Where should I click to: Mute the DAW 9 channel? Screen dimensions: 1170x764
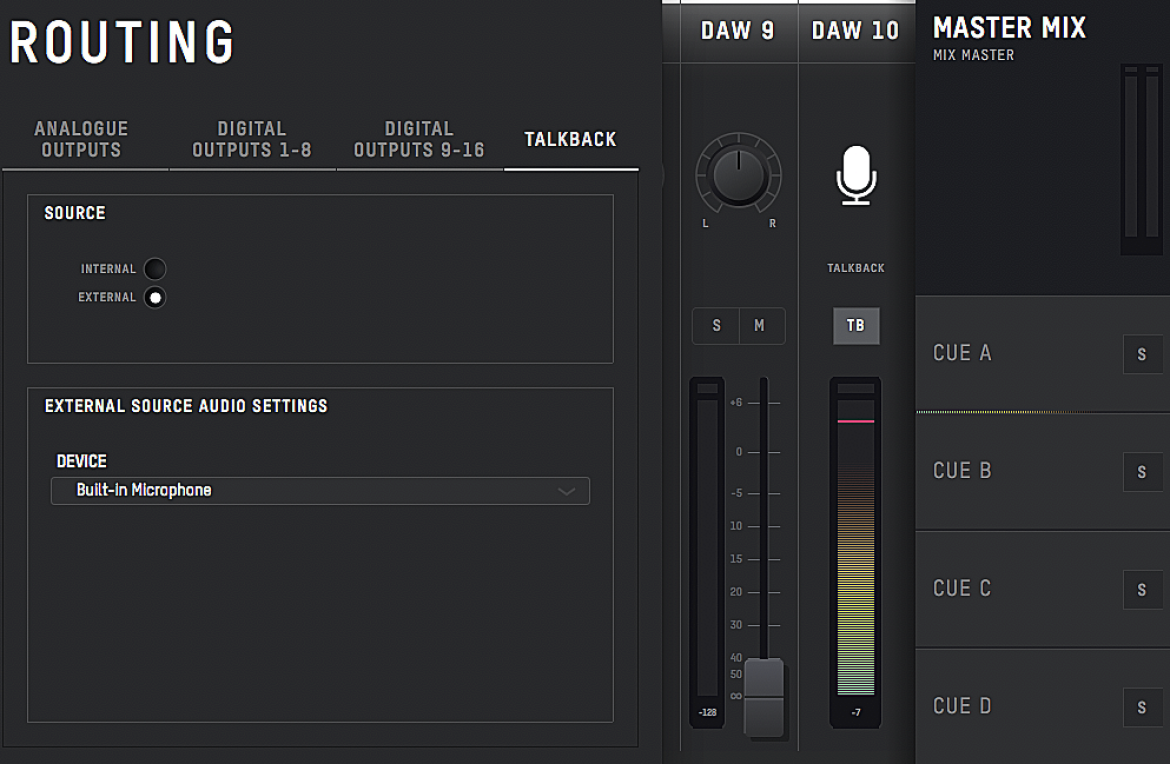[x=760, y=326]
